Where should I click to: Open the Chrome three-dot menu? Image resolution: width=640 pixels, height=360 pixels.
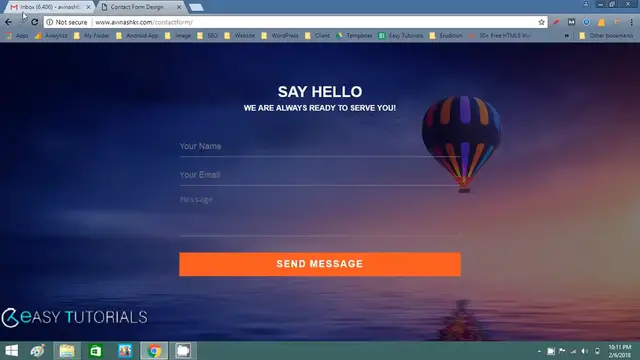pyautogui.click(x=631, y=22)
